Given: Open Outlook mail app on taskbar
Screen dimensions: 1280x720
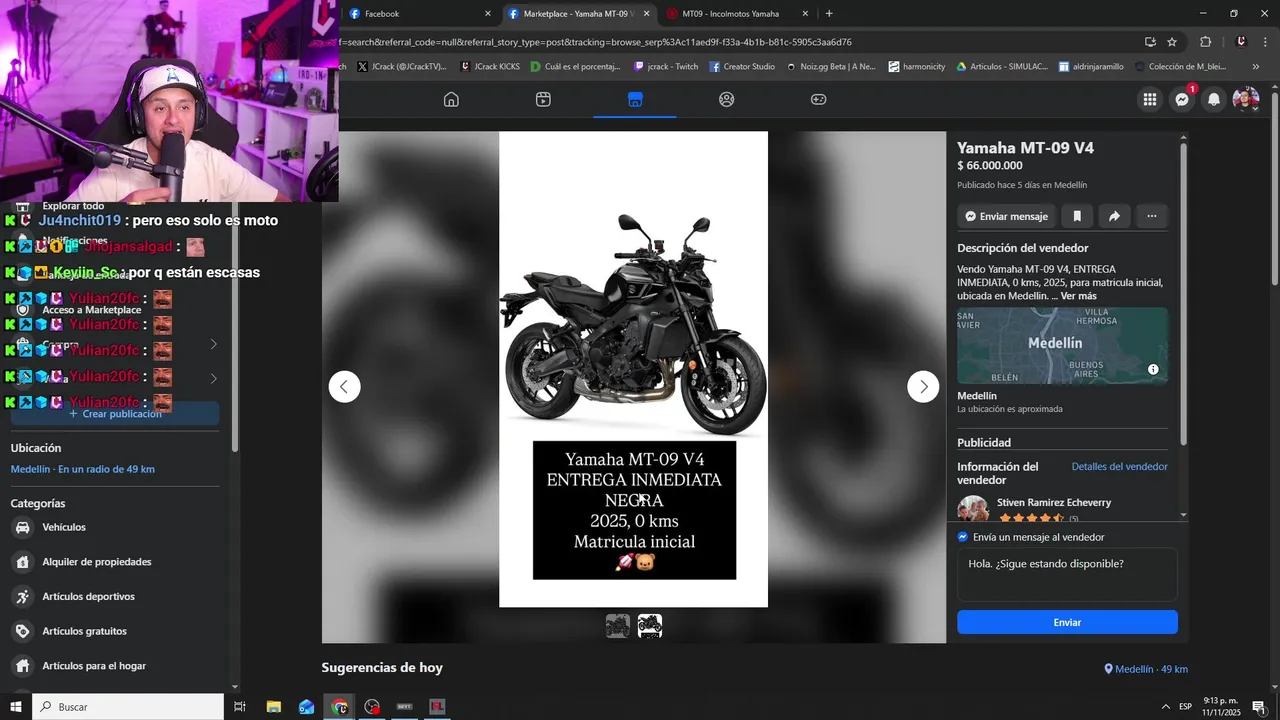Looking at the screenshot, I should pos(306,707).
